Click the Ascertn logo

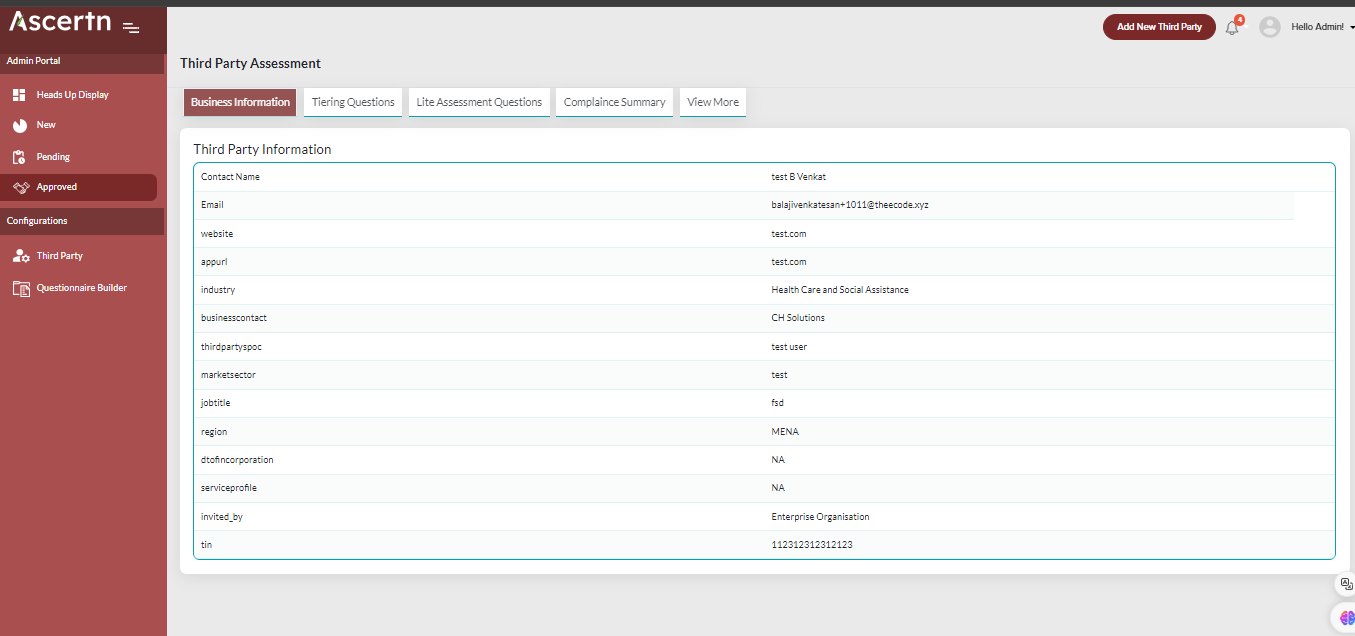60,21
